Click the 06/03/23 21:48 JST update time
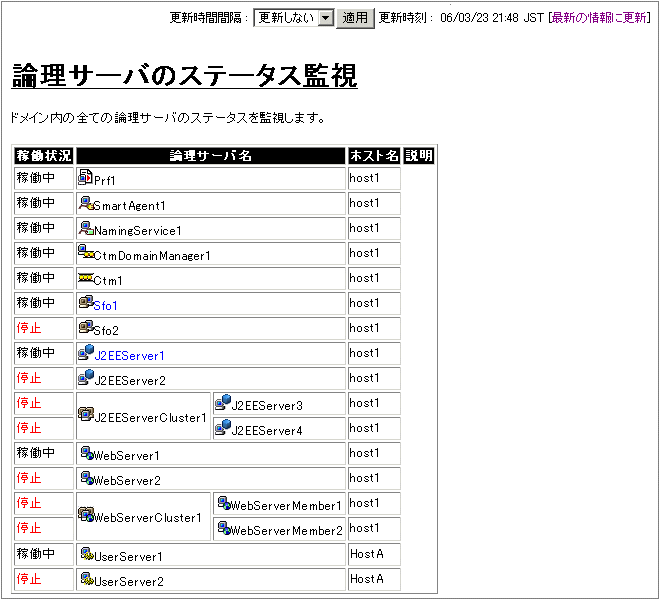660x600 pixels. 492,18
